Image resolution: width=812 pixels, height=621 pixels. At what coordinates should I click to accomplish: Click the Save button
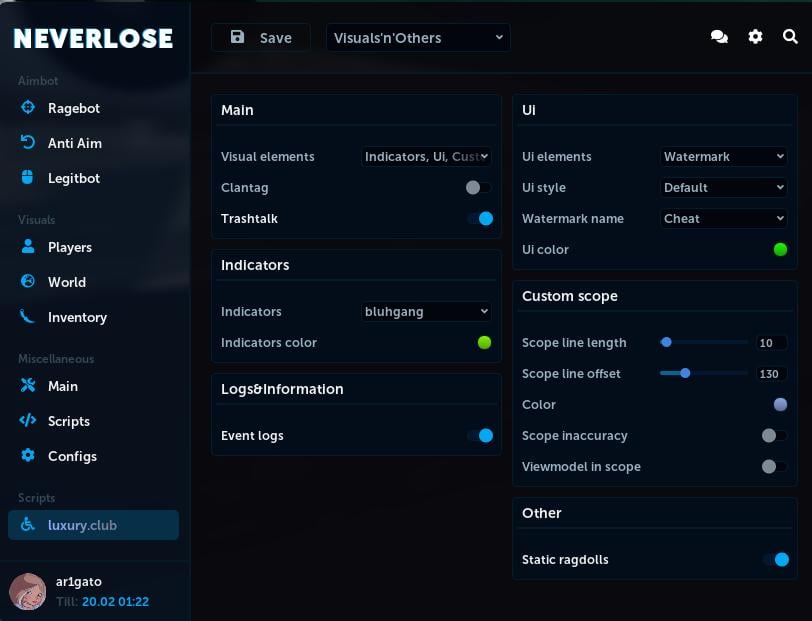[x=260, y=37]
